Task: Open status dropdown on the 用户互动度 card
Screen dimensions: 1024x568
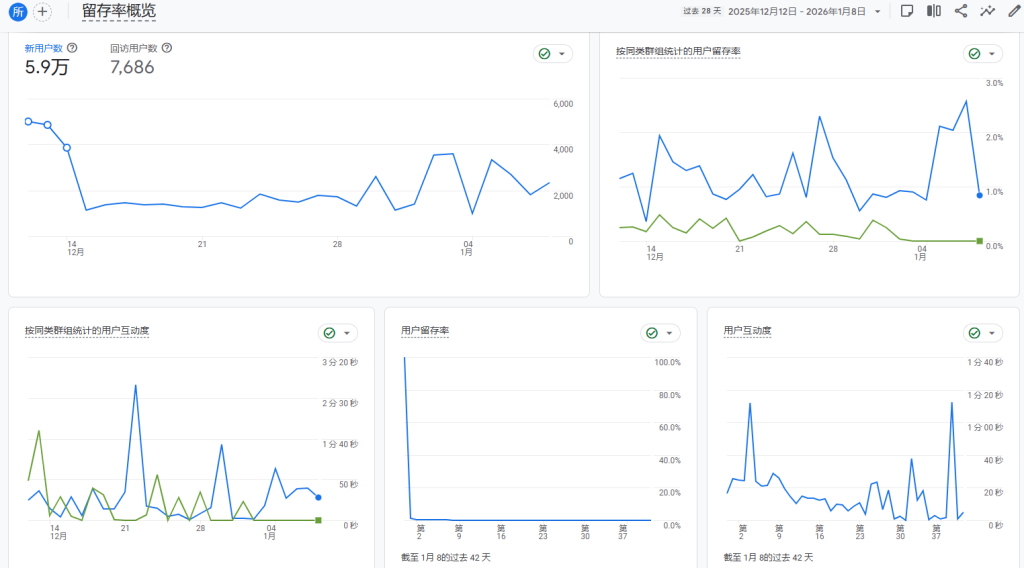Action: 983,333
